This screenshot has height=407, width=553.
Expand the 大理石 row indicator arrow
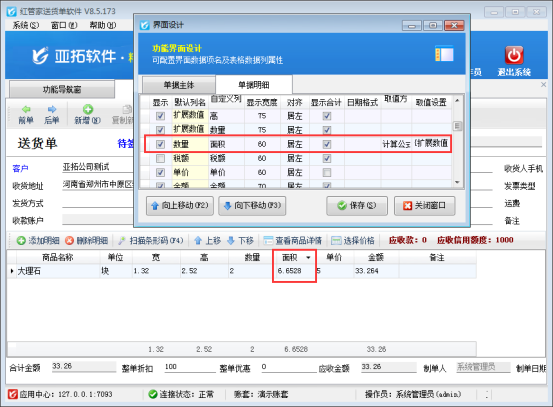click(12, 271)
